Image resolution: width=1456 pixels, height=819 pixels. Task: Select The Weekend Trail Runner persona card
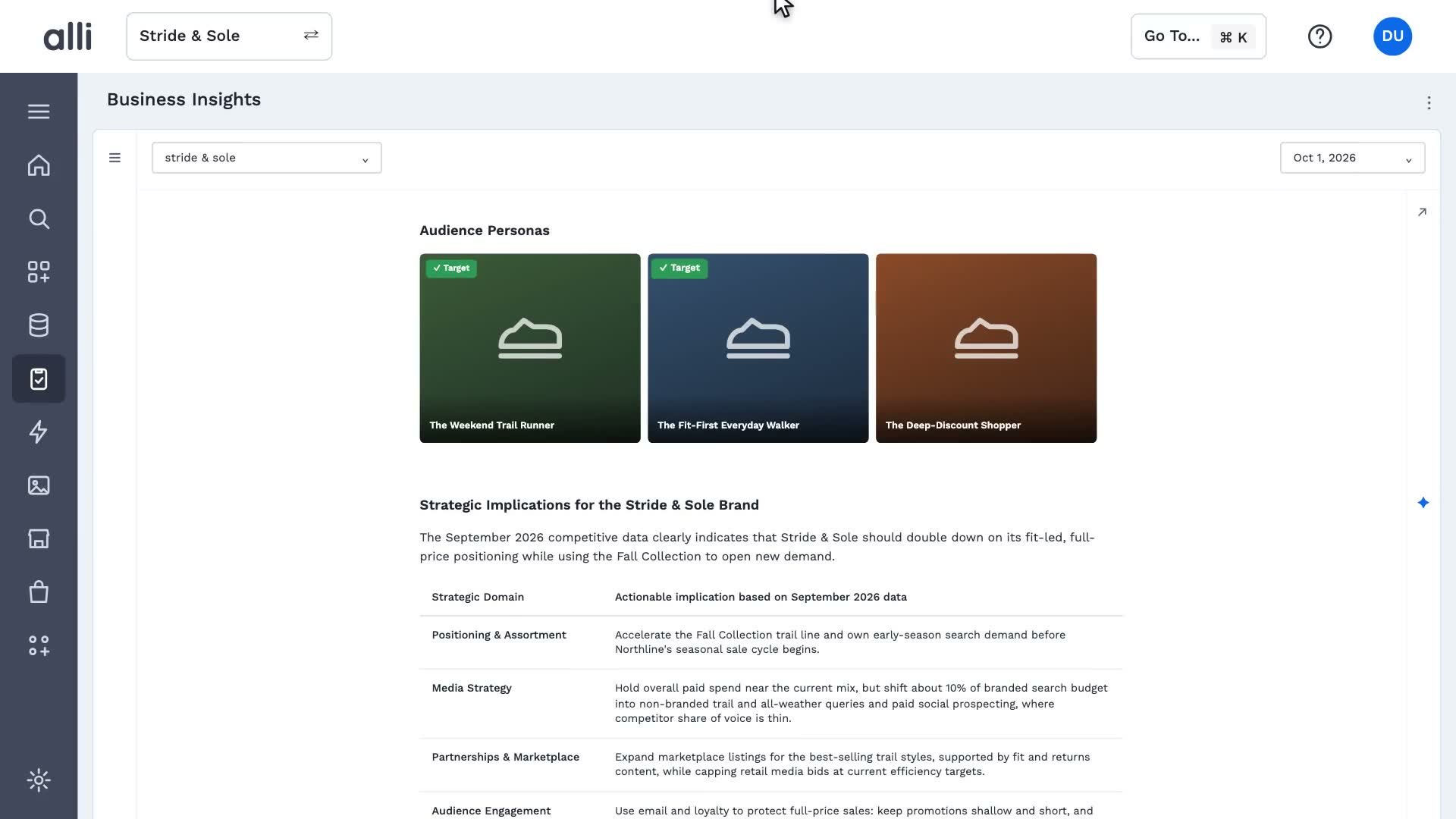[x=530, y=348]
